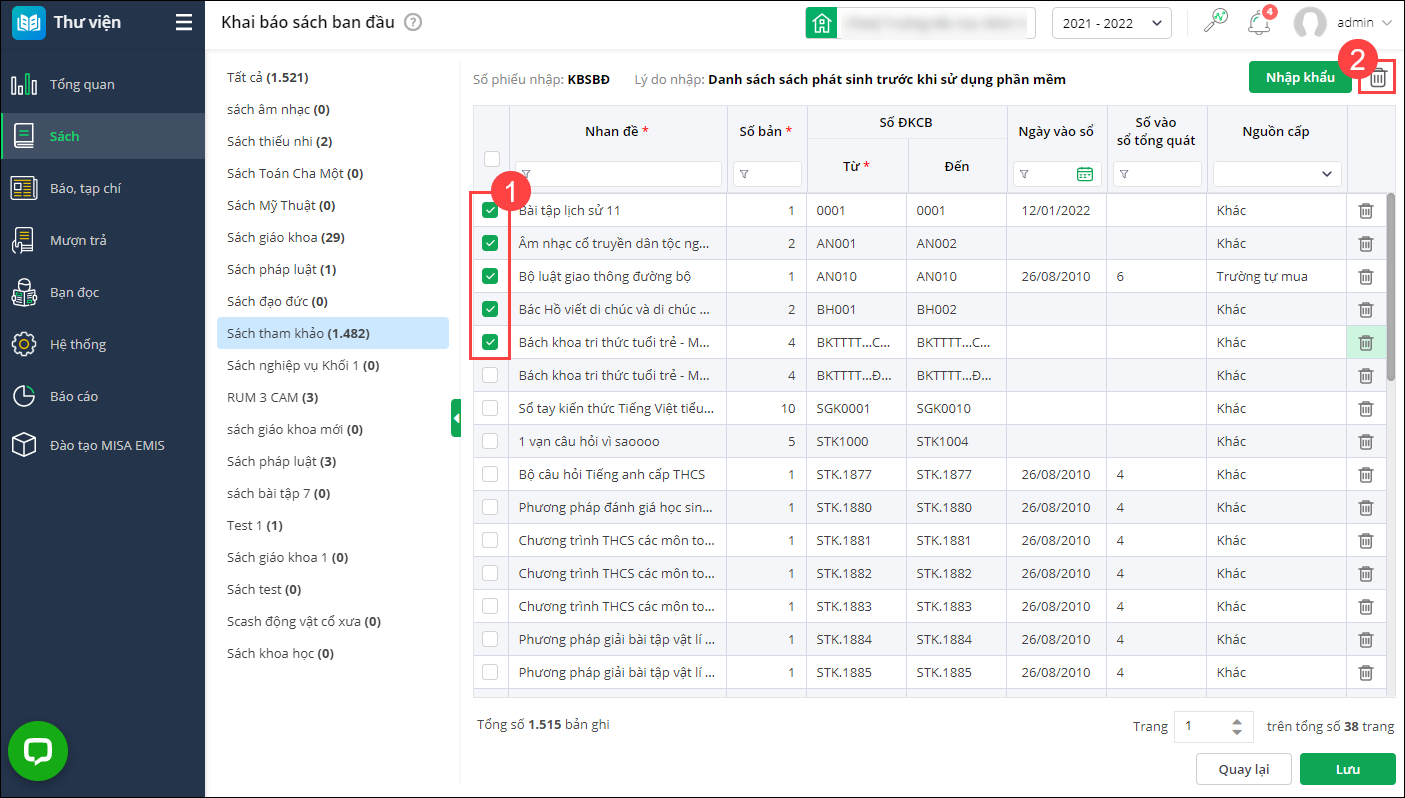Delete the row Bài tập lịch sử 11
Viewport: 1405px width, 798px height.
1365,211
